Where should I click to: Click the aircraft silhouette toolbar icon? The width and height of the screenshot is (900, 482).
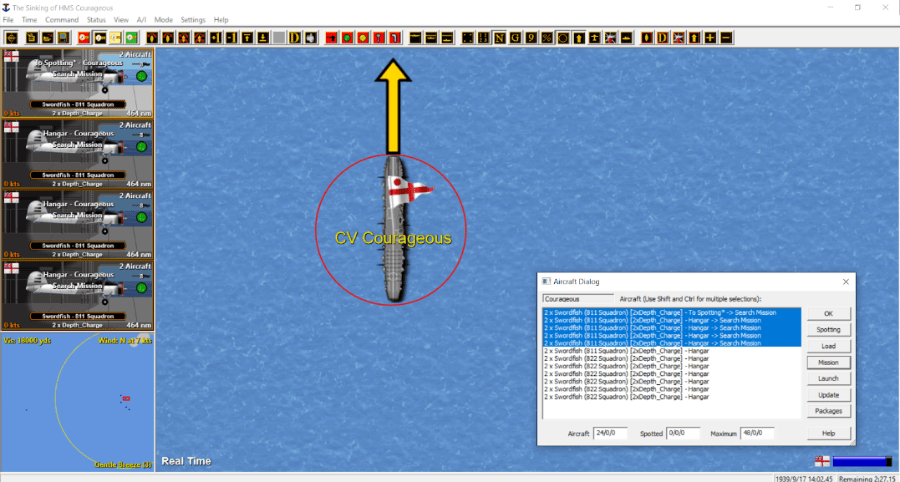click(595, 38)
